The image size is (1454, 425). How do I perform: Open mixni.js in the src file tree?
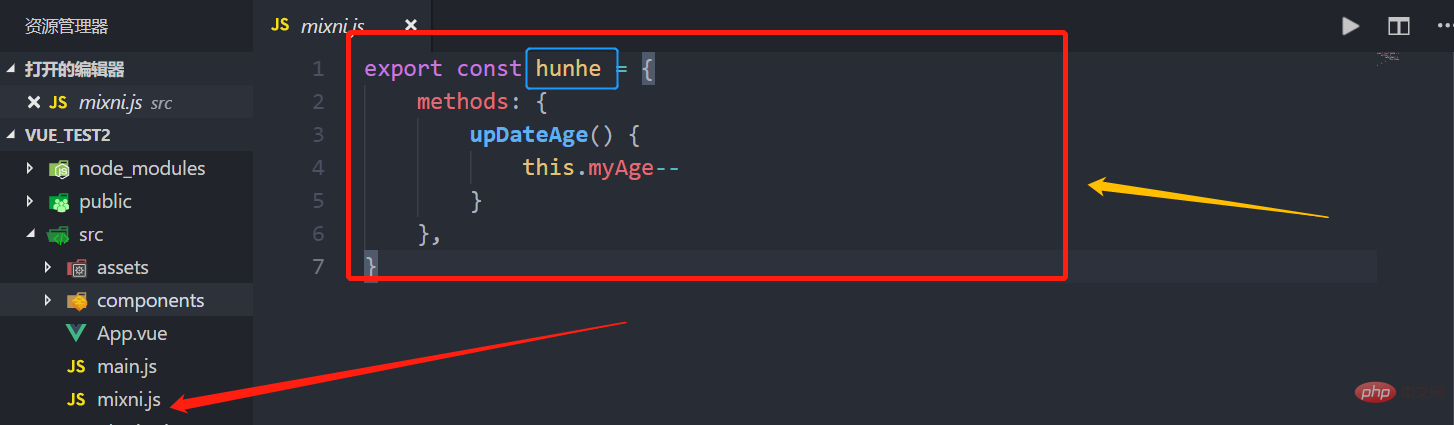[x=128, y=400]
